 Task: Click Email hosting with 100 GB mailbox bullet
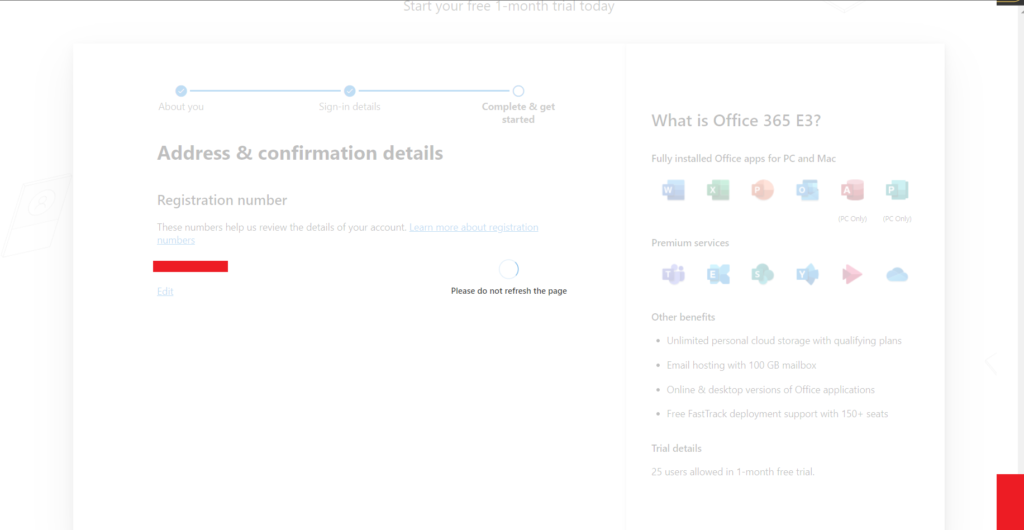[741, 366]
